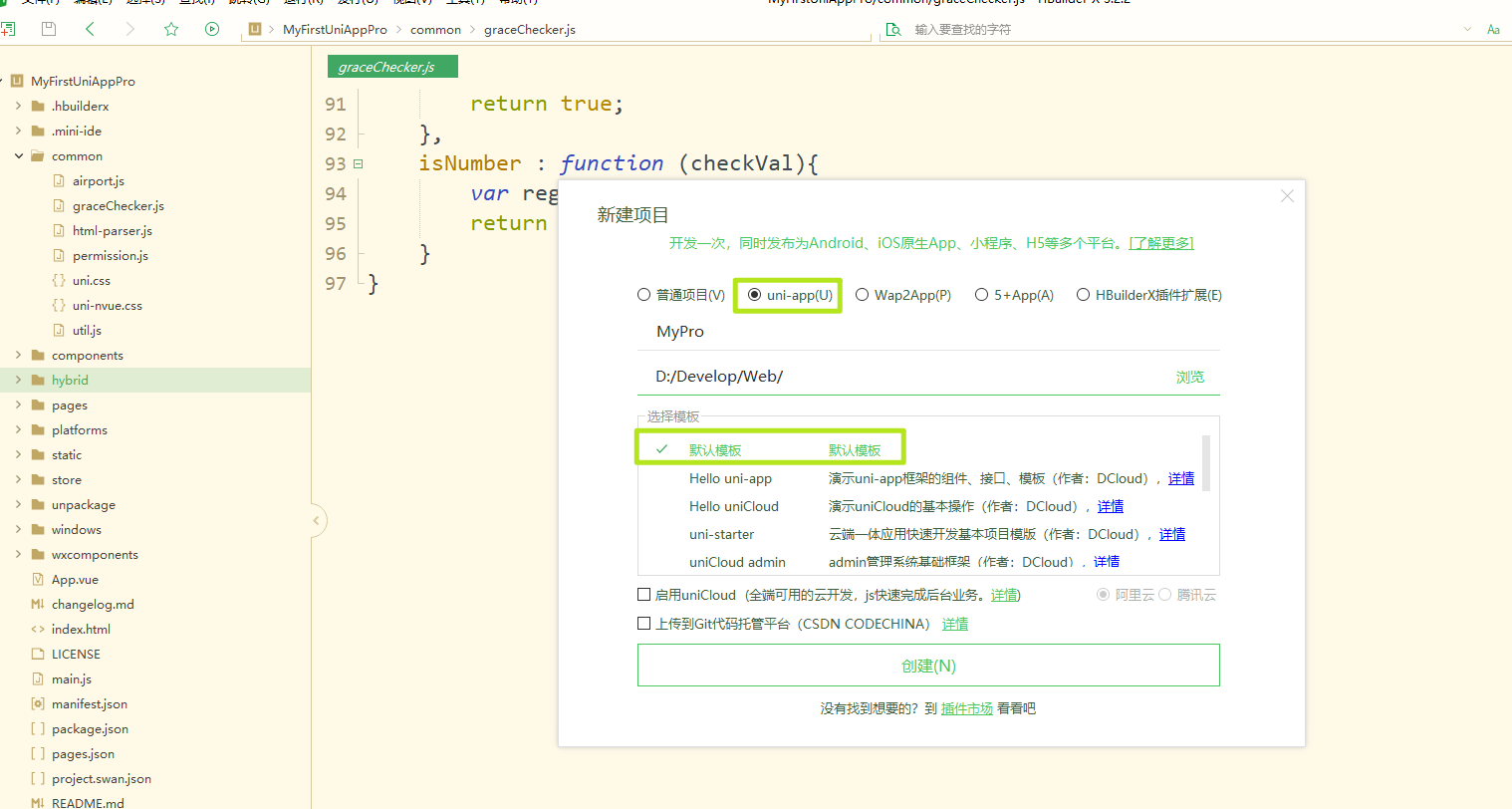1512x809 pixels.
Task: Click the uni.css braces file icon
Action: 59,281
